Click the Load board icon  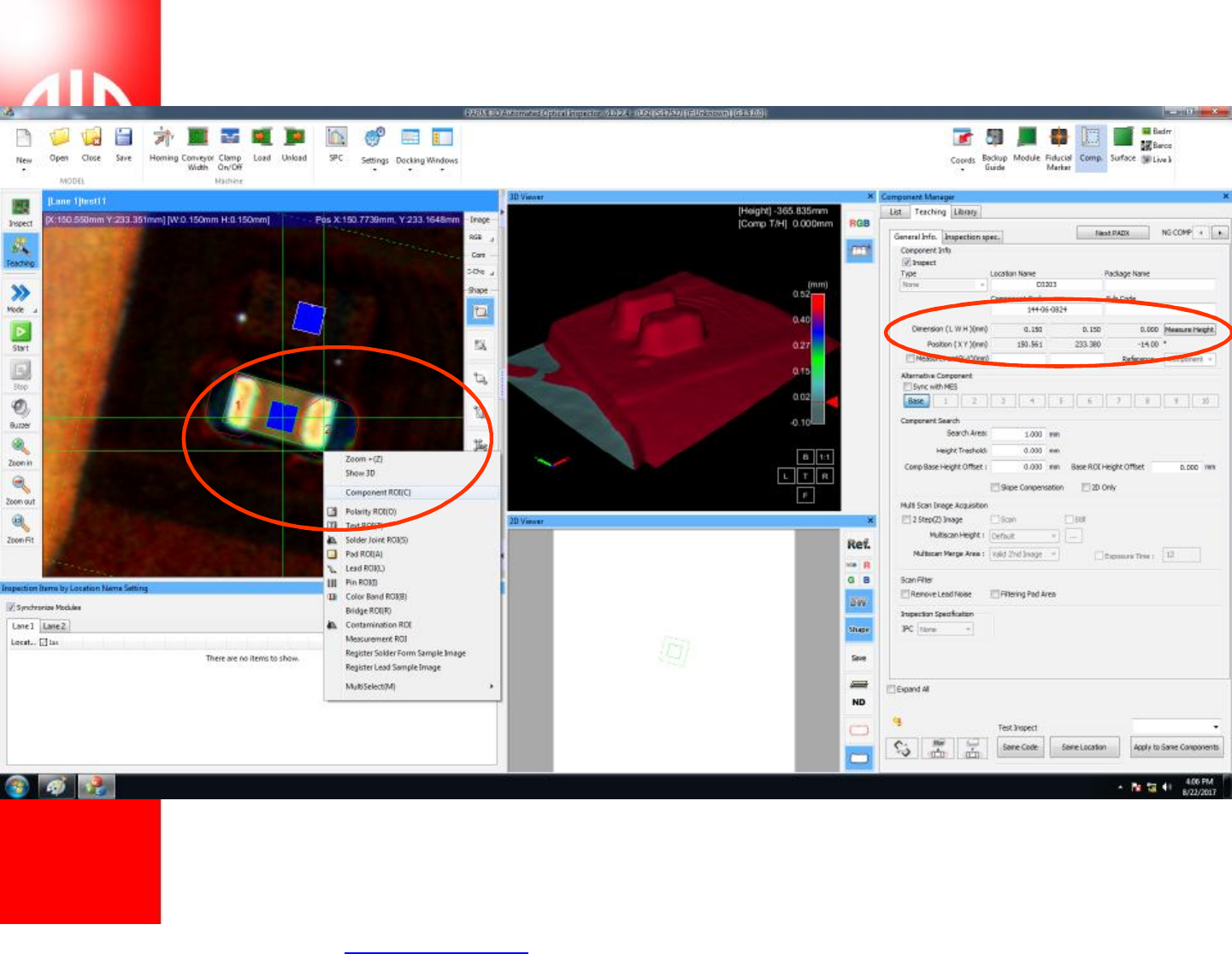point(262,138)
